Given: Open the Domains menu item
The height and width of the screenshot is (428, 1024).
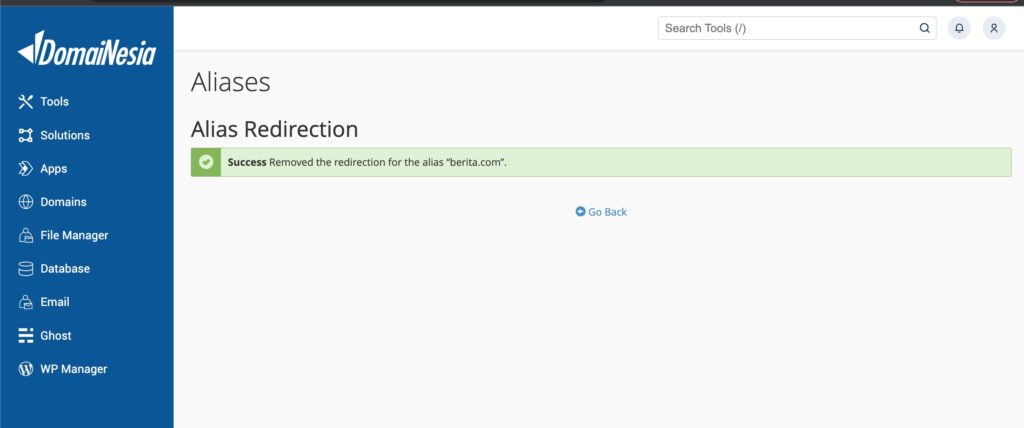Looking at the screenshot, I should click(x=63, y=202).
